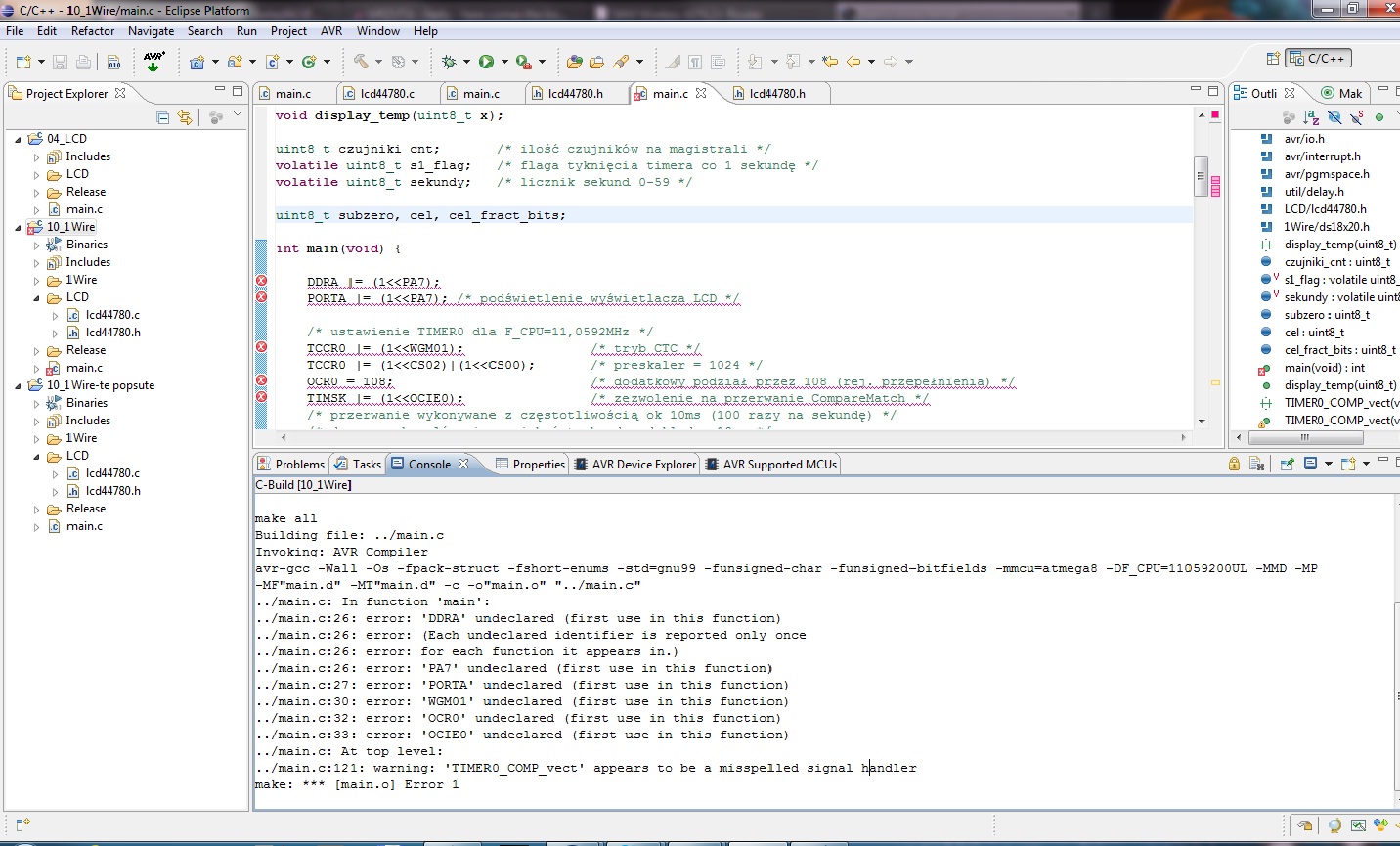Maximize the editor area
The height and width of the screenshot is (846, 1400).
pos(1213,90)
